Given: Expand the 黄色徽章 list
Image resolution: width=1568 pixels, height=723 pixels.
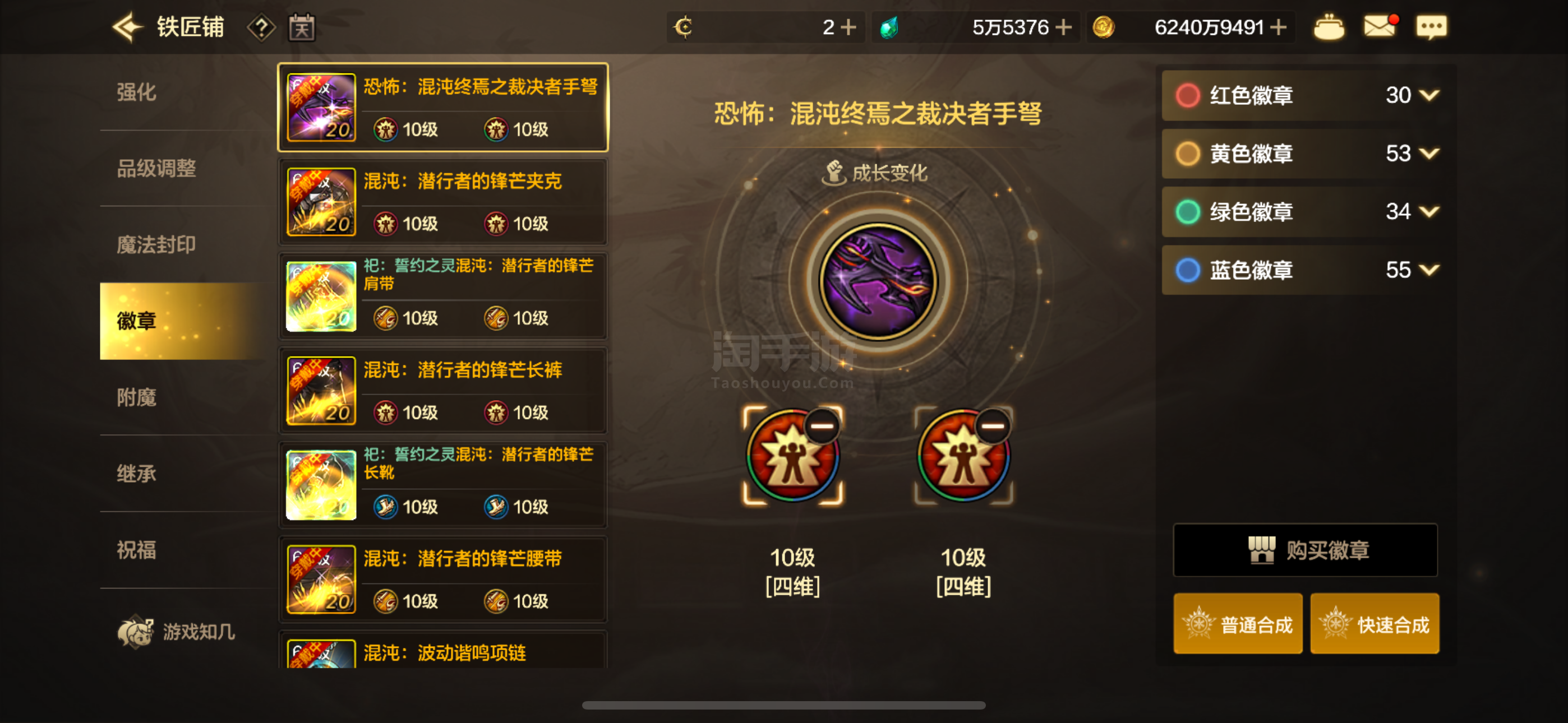Looking at the screenshot, I should point(1429,154).
